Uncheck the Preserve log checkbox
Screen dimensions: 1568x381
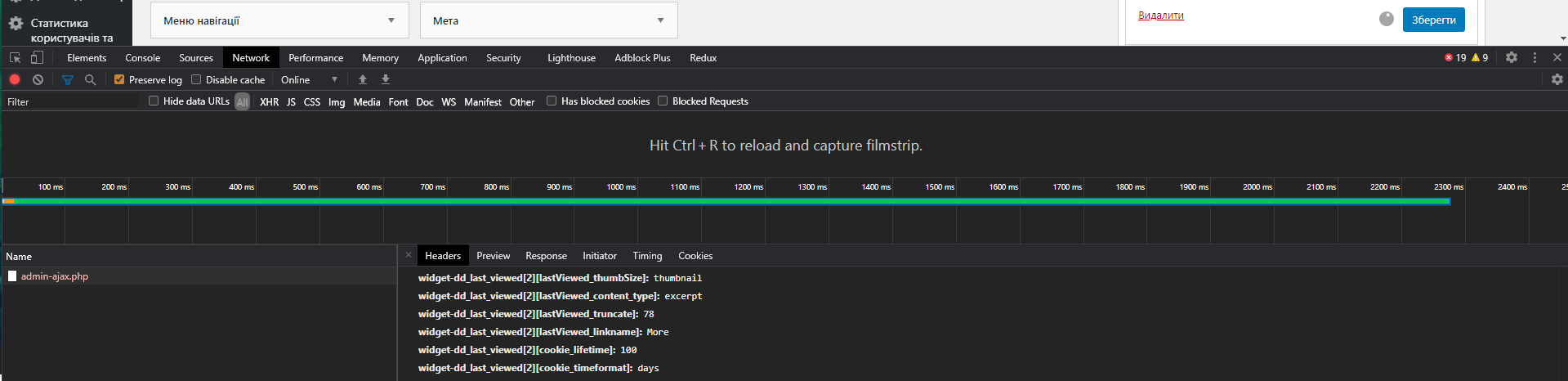coord(119,79)
